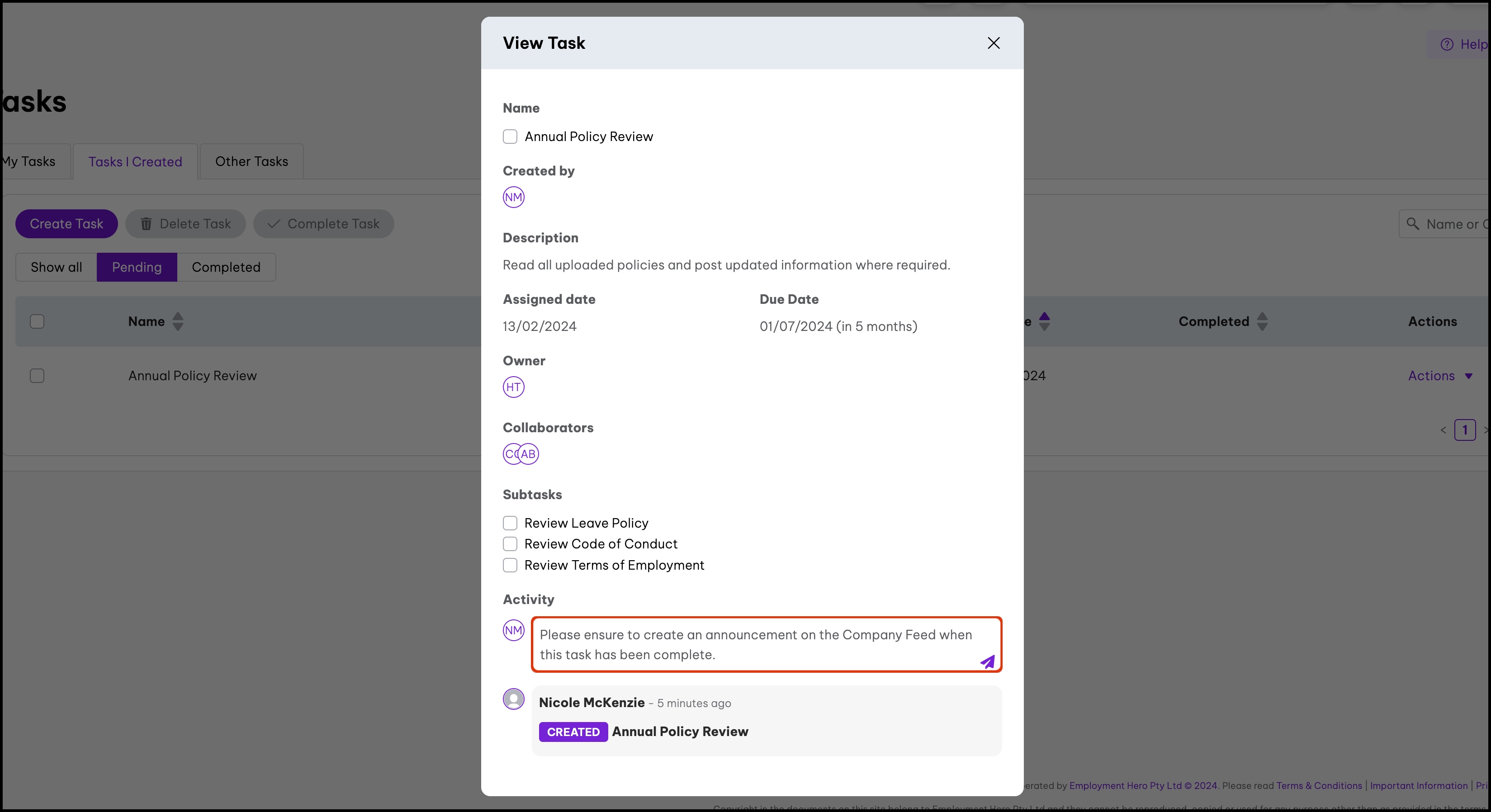Click the HT owner avatar
The height and width of the screenshot is (812, 1491).
(x=513, y=387)
